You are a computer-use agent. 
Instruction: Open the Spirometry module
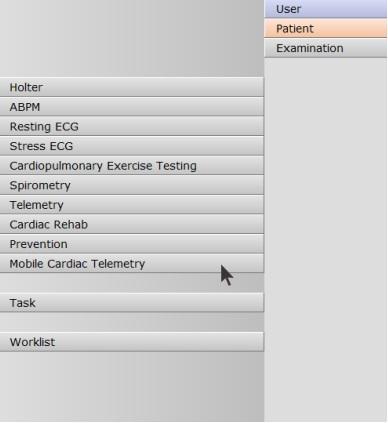[x=132, y=185]
